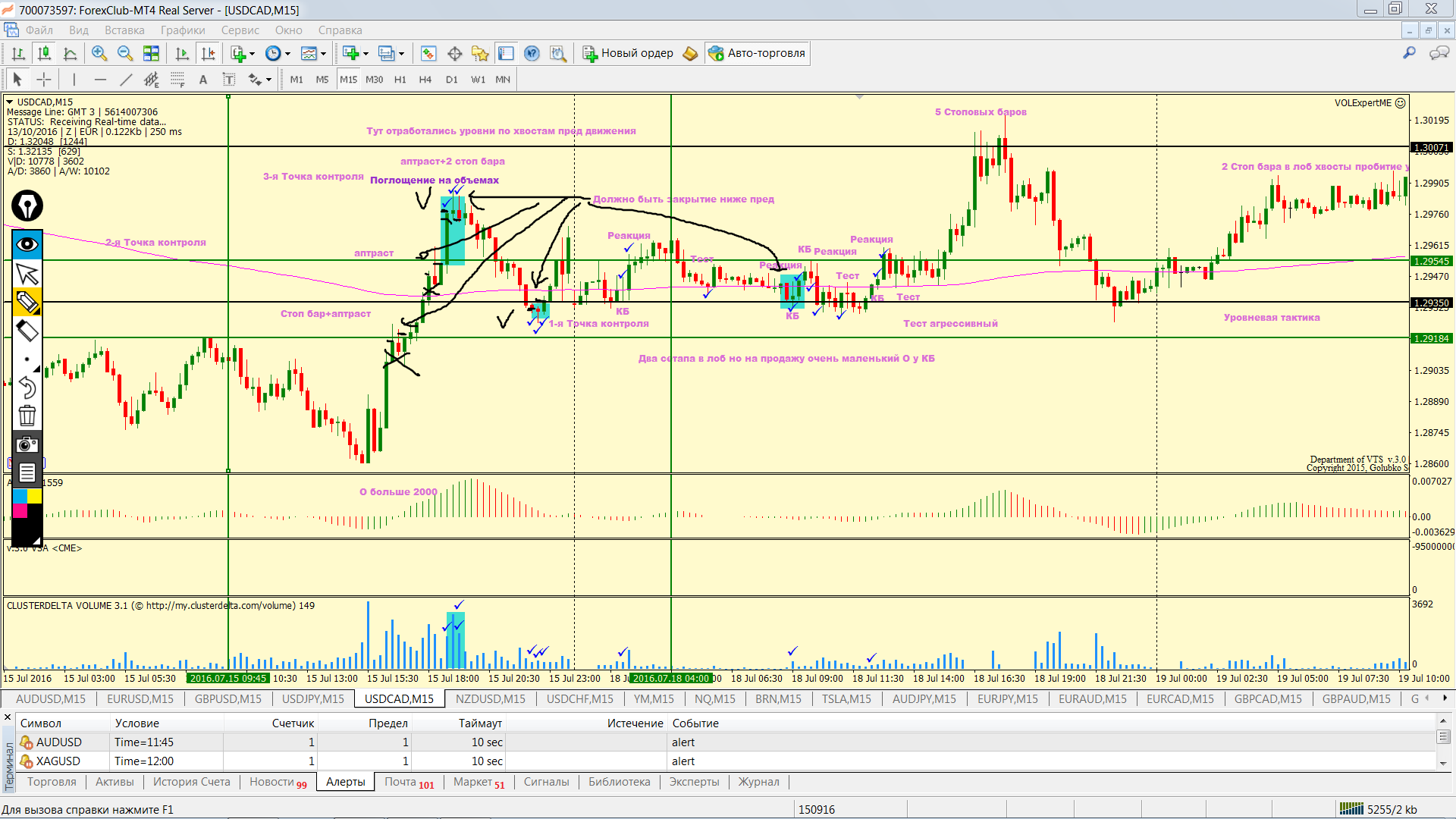
Task: Undo last drawing with curved arrow
Action: (27, 388)
